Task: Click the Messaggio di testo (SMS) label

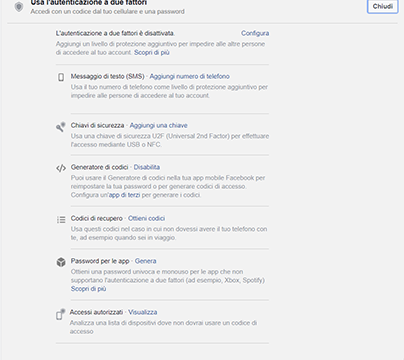Action: tap(107, 76)
